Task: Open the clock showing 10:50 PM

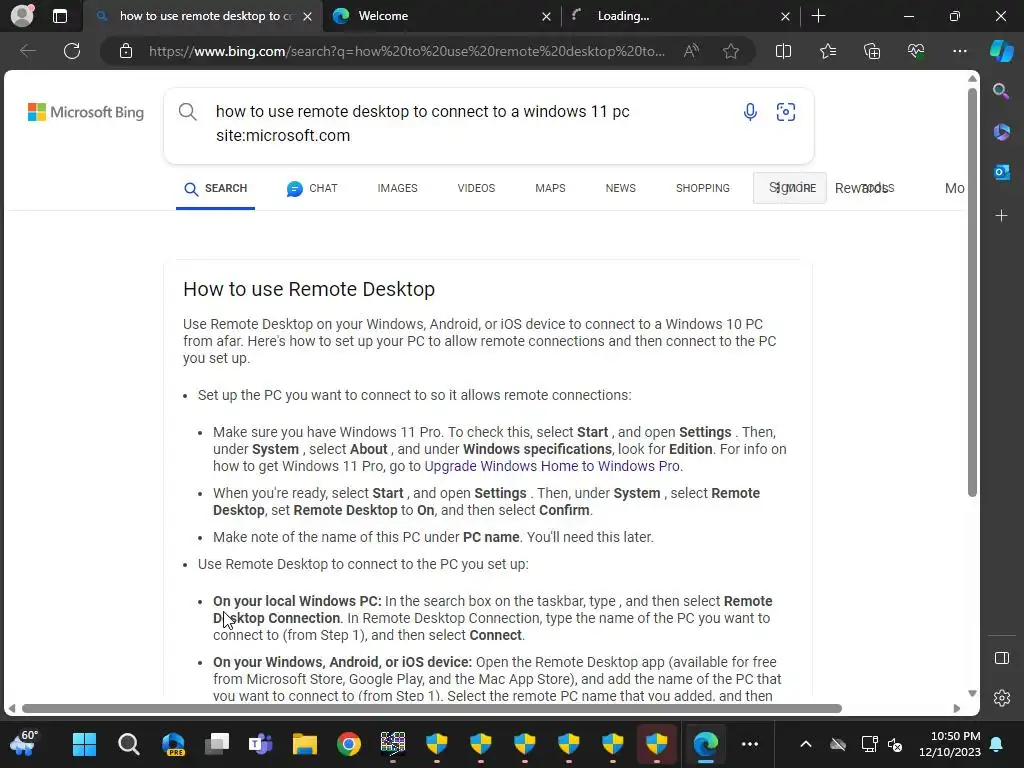Action: pyautogui.click(x=950, y=744)
